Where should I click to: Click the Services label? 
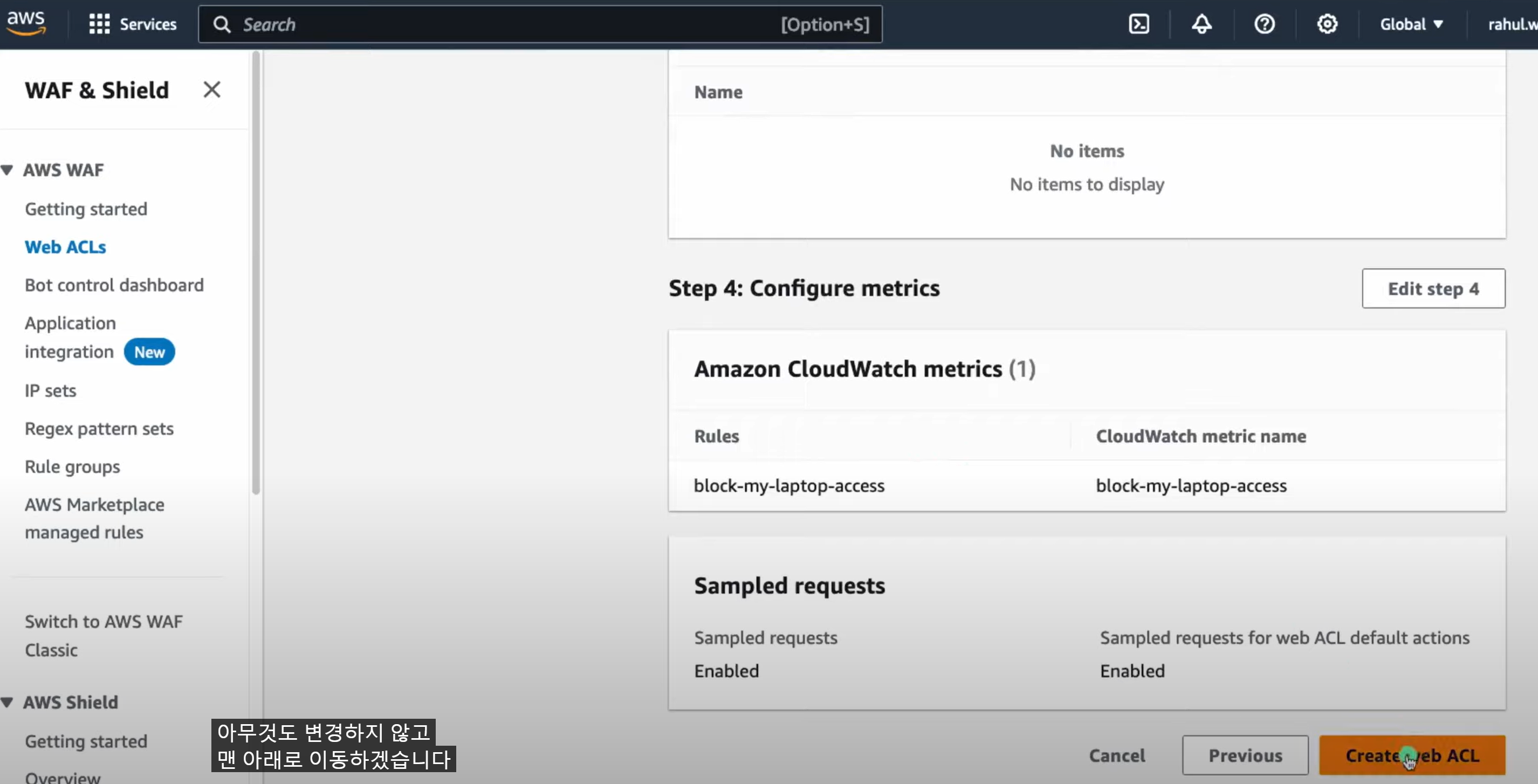[148, 24]
